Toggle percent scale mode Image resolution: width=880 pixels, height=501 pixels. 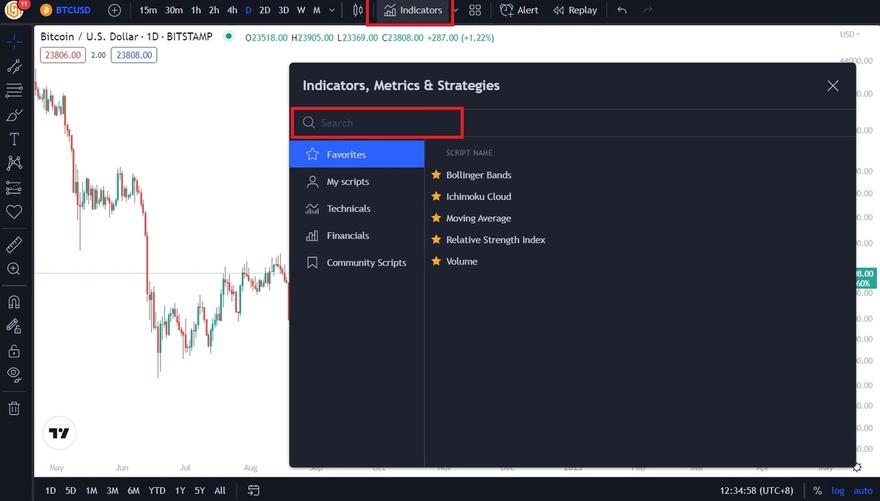pos(817,490)
